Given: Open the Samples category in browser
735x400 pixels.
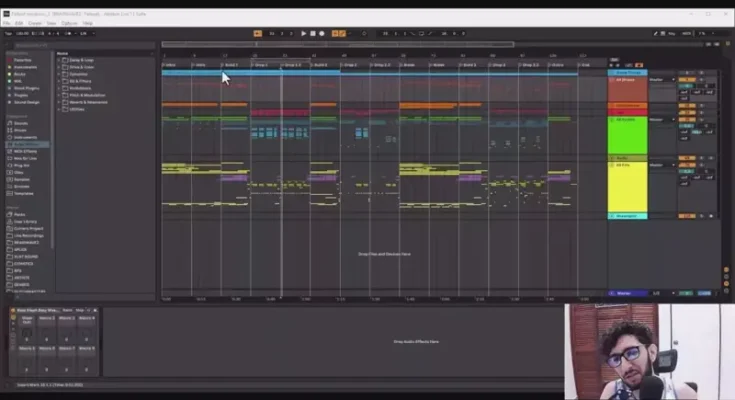Looking at the screenshot, I should click(21, 179).
